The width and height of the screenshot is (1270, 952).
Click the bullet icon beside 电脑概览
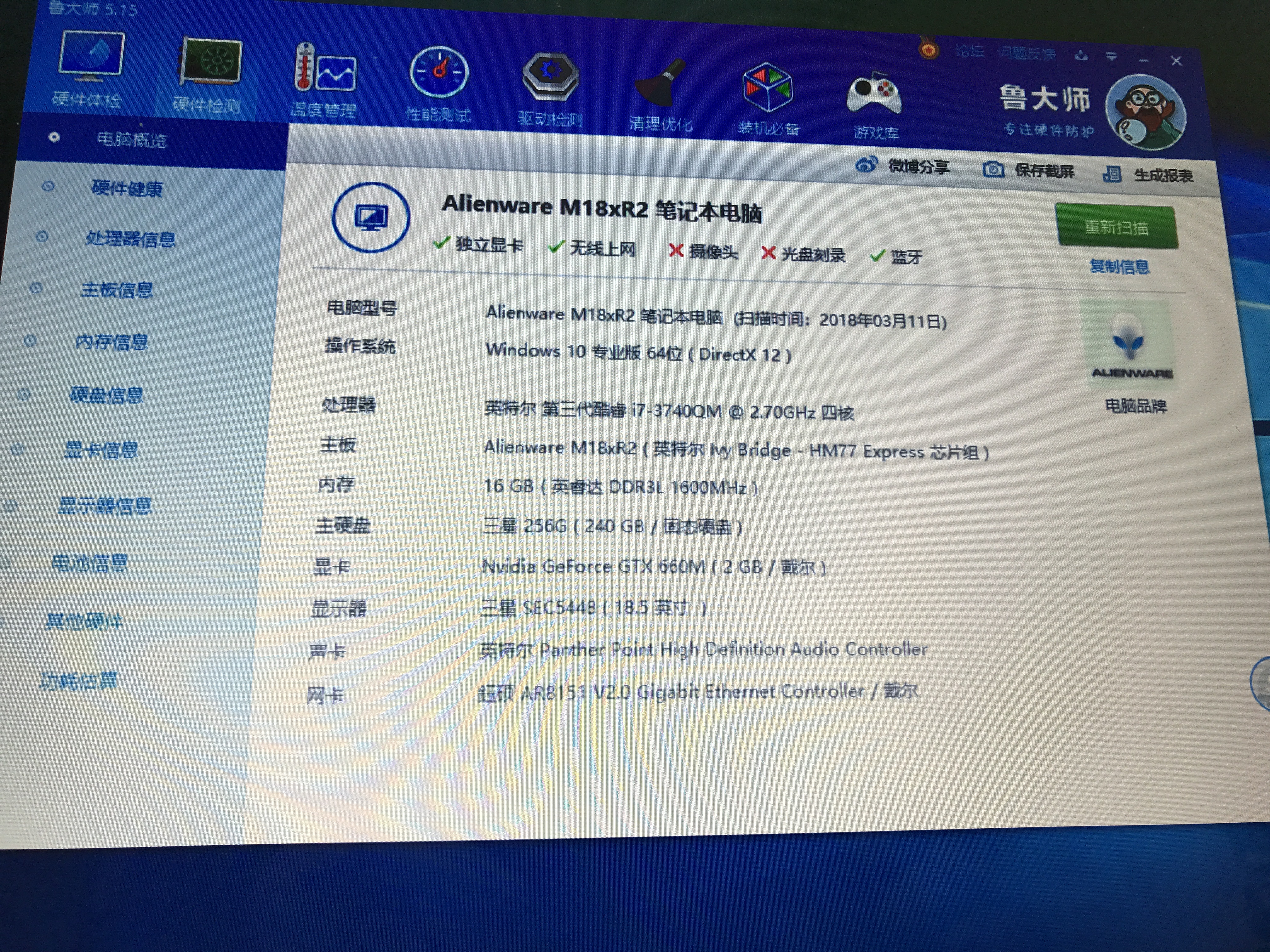(54, 137)
